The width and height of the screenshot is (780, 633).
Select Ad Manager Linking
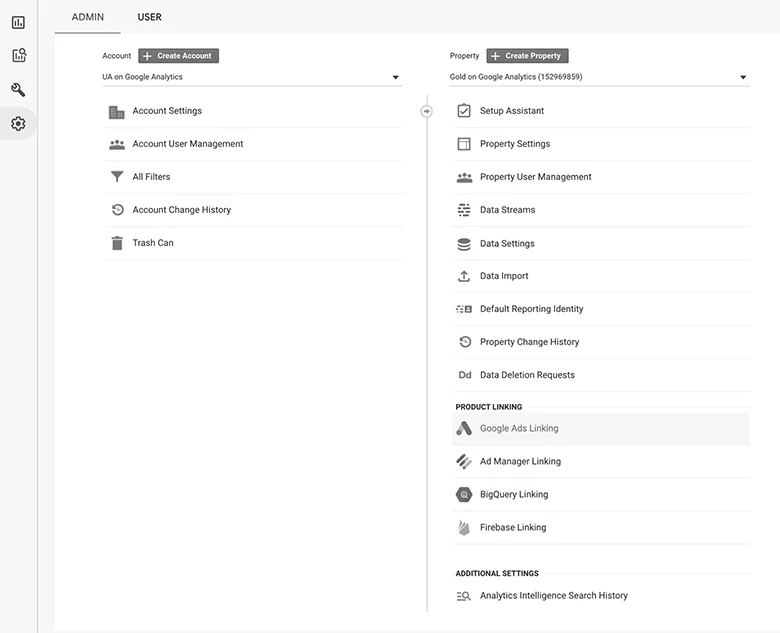(600, 461)
